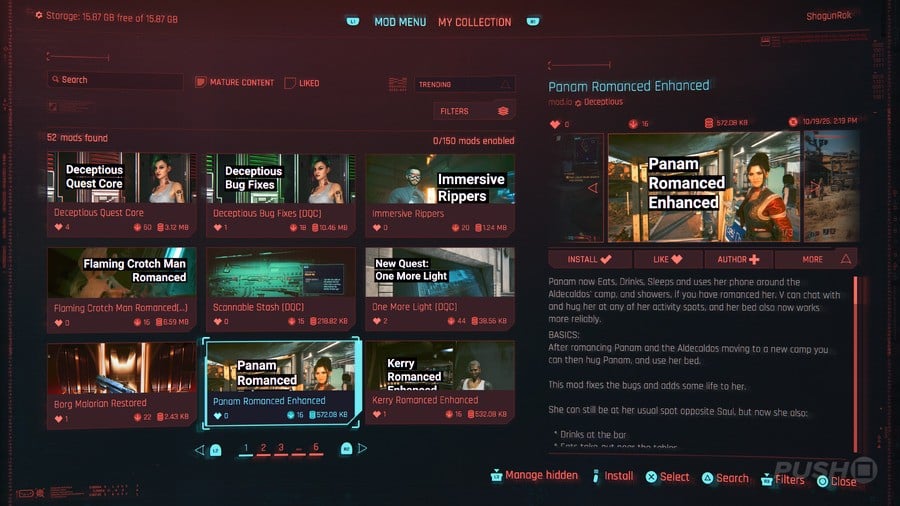Select the Immersive Rippers mod card
The height and width of the screenshot is (506, 900).
click(440, 194)
